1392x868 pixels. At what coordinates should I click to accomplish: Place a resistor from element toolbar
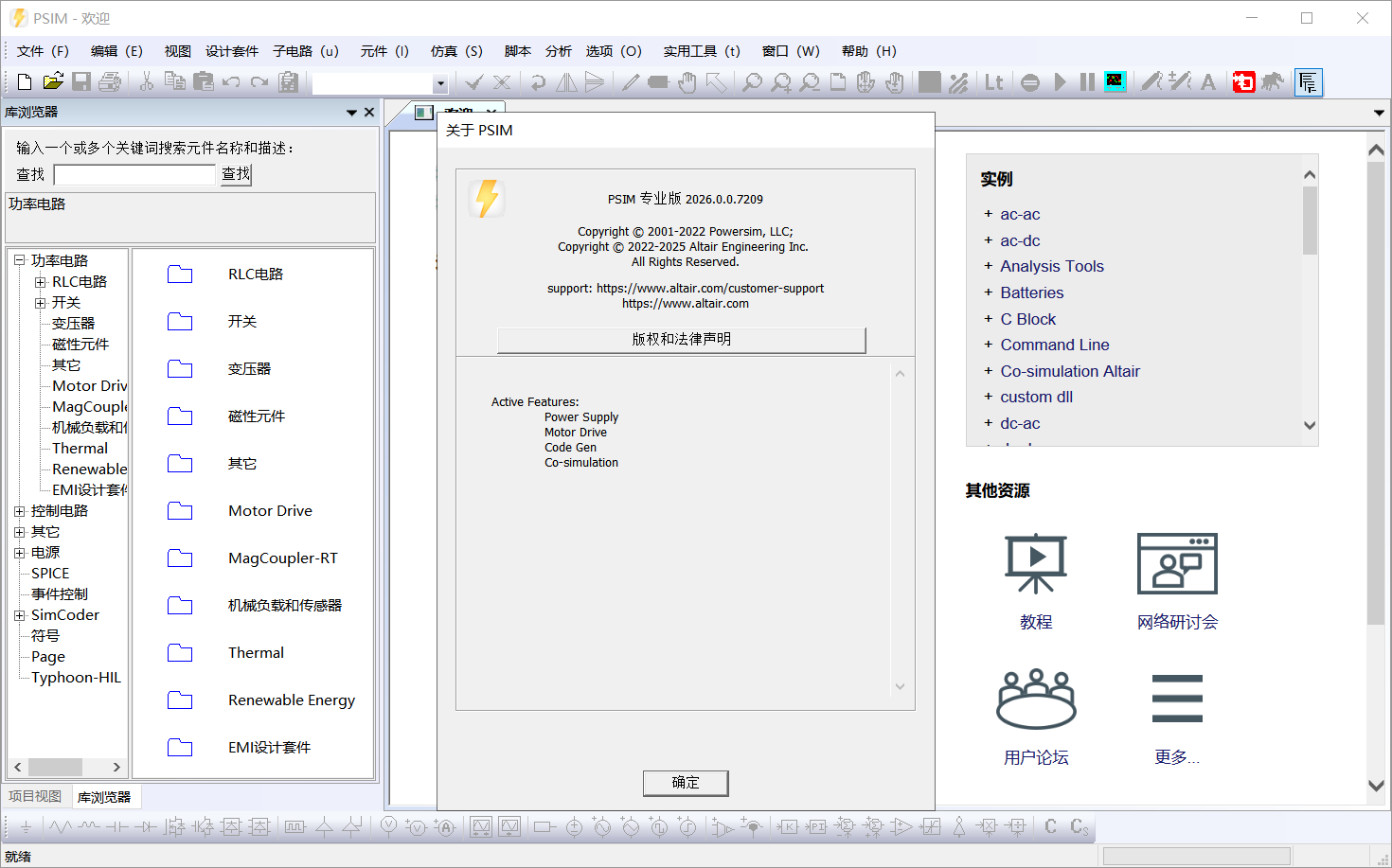point(61,827)
